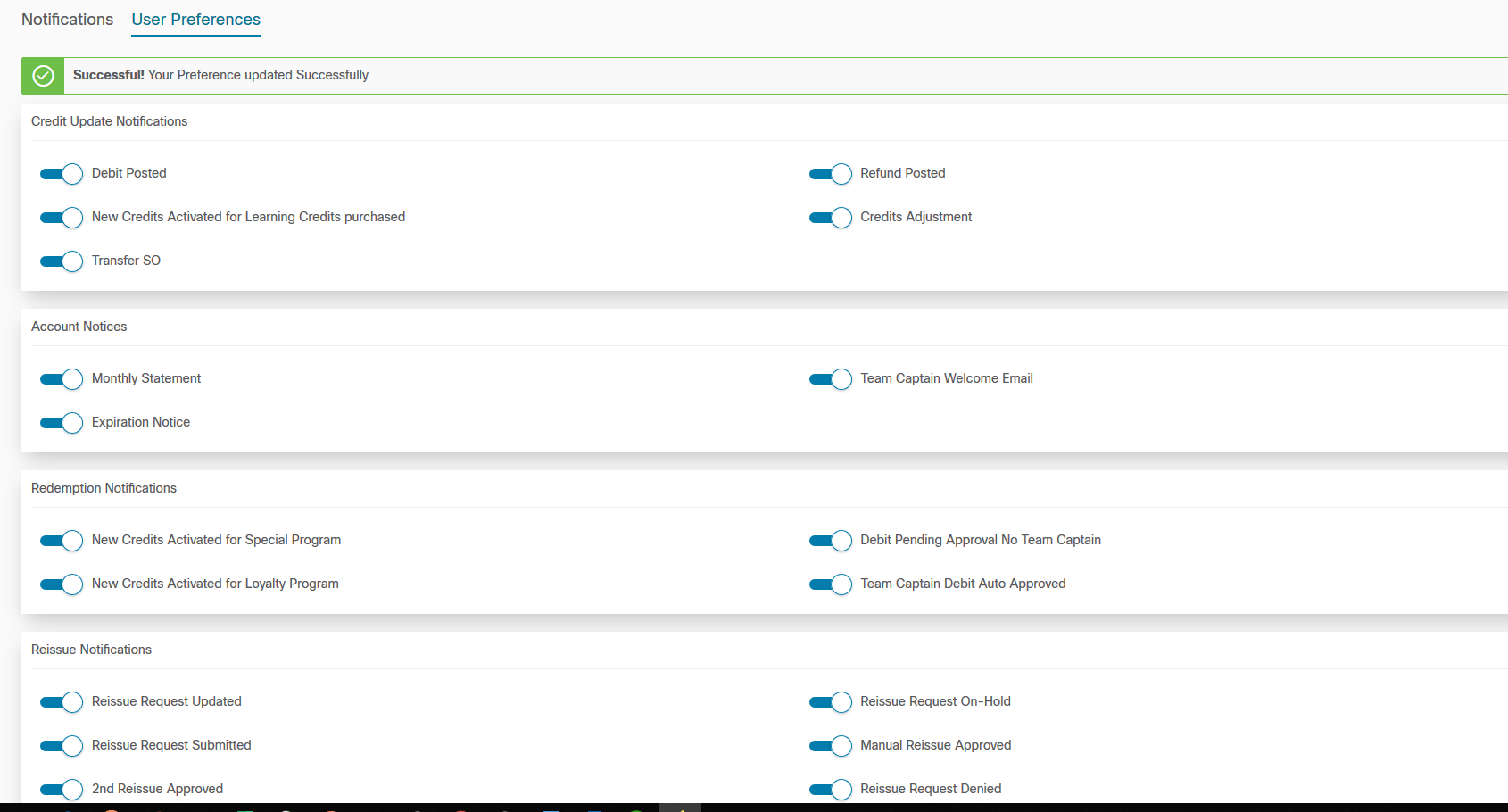Toggle Debit Pending Approval No Team Captain
1508x812 pixels.
[830, 541]
